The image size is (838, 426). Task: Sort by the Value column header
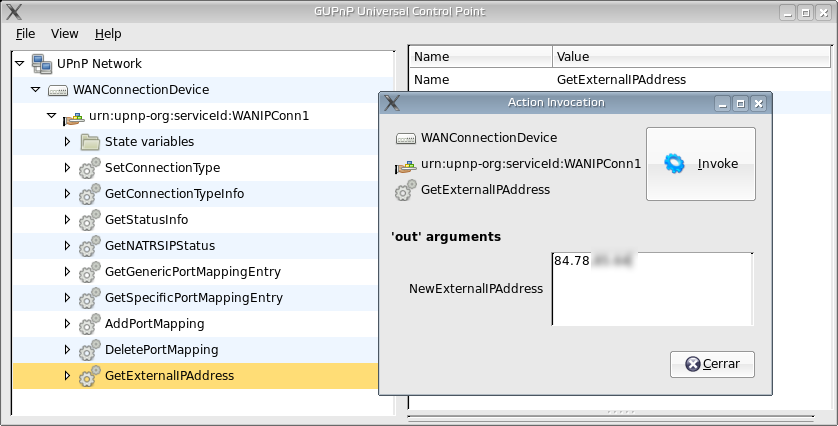pyautogui.click(x=692, y=57)
